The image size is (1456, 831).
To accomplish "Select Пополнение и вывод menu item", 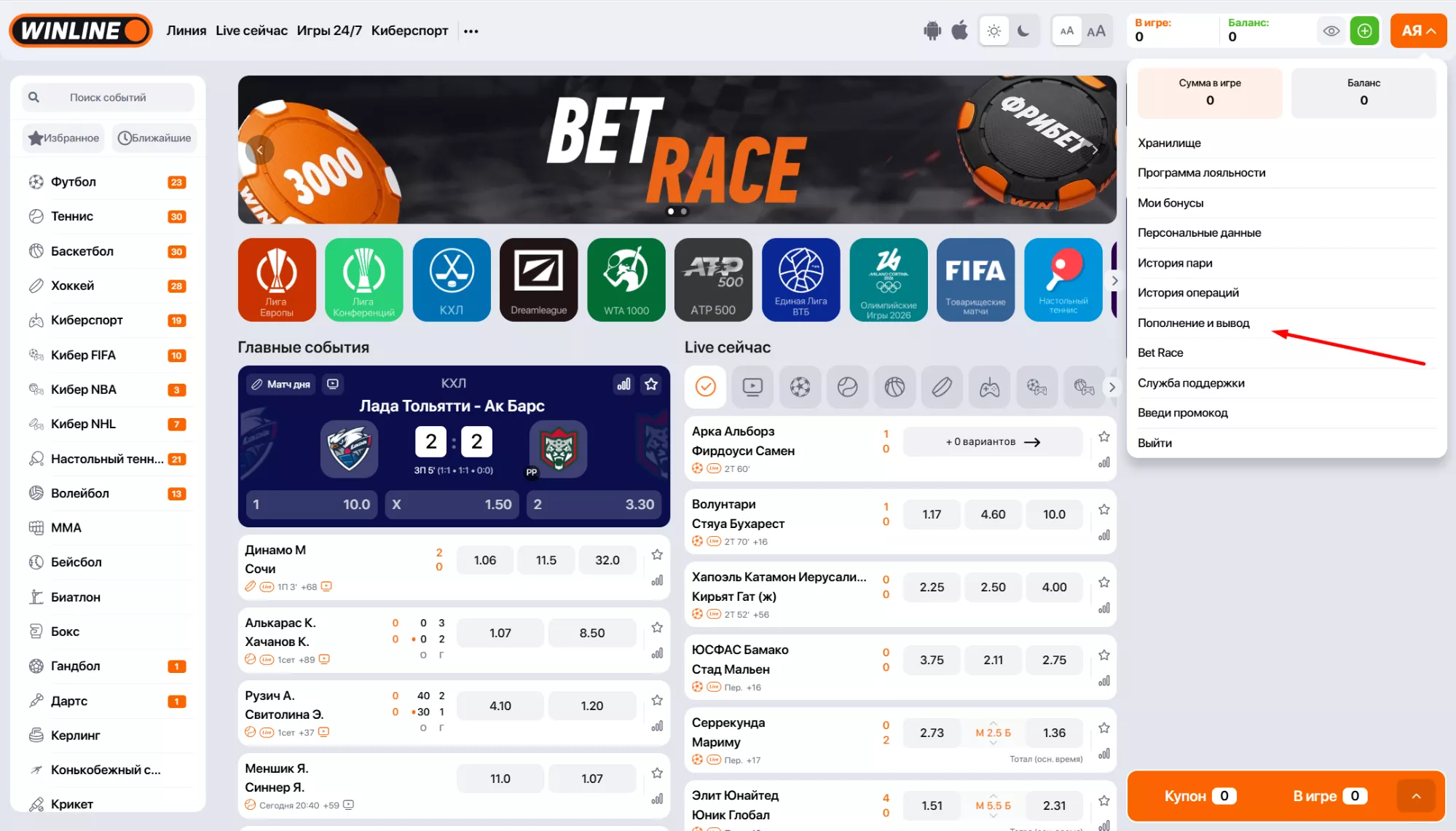I will (x=1193, y=323).
